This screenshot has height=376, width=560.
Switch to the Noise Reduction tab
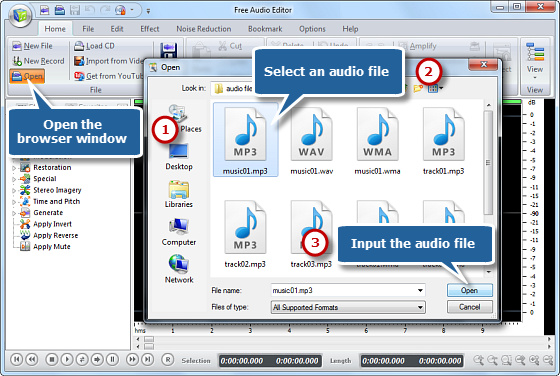pyautogui.click(x=204, y=29)
